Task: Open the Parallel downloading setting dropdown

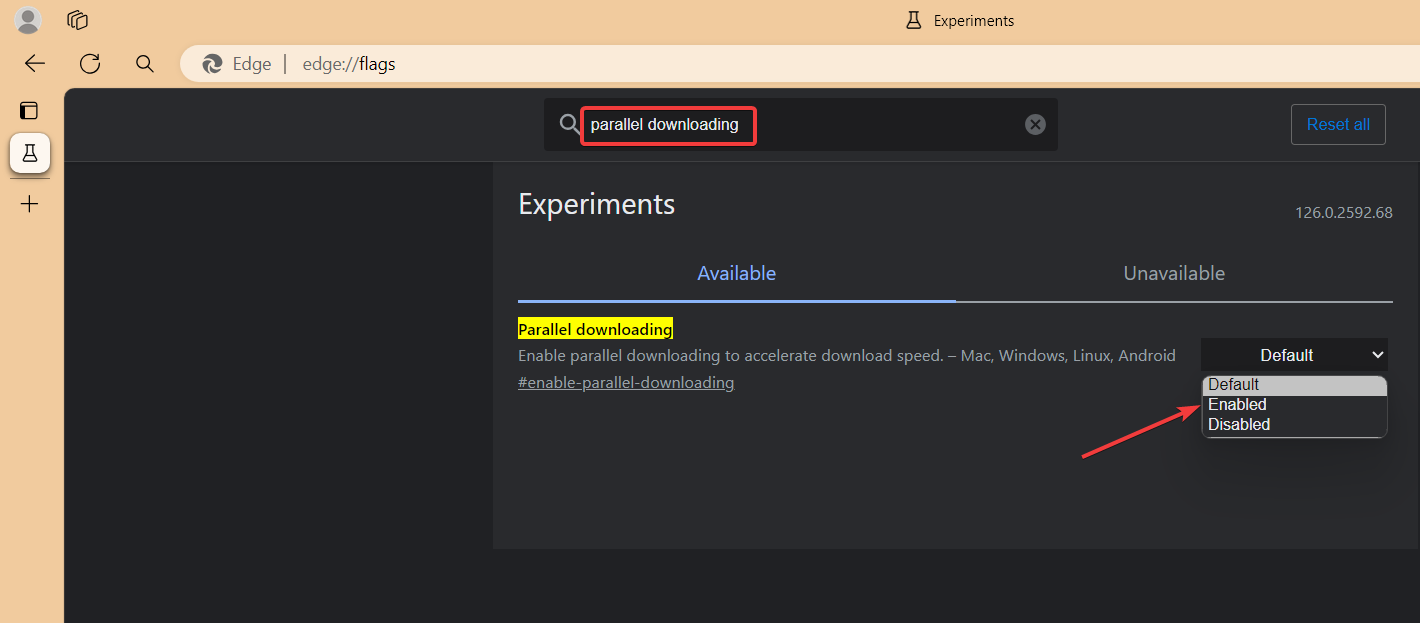Action: (x=1294, y=354)
